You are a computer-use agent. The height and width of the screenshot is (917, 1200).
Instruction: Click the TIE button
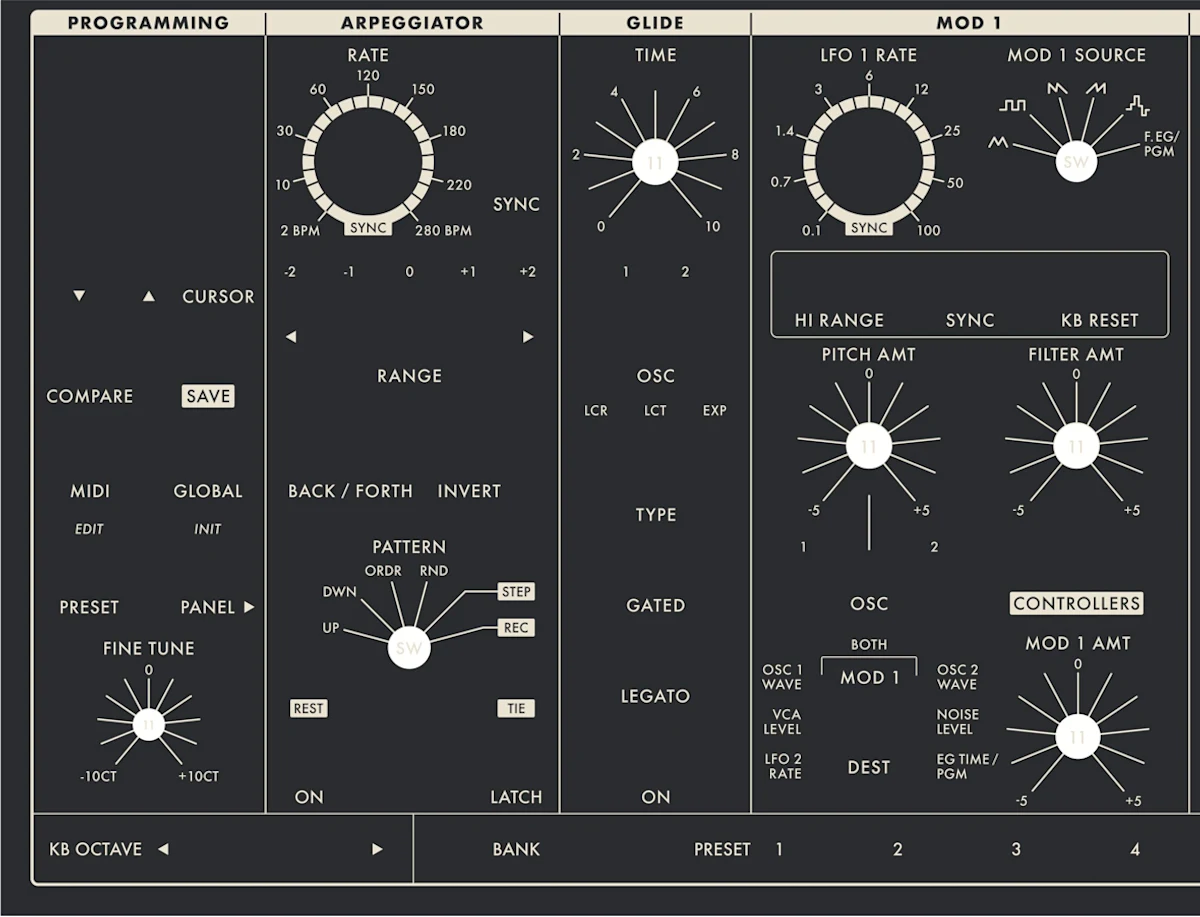516,708
